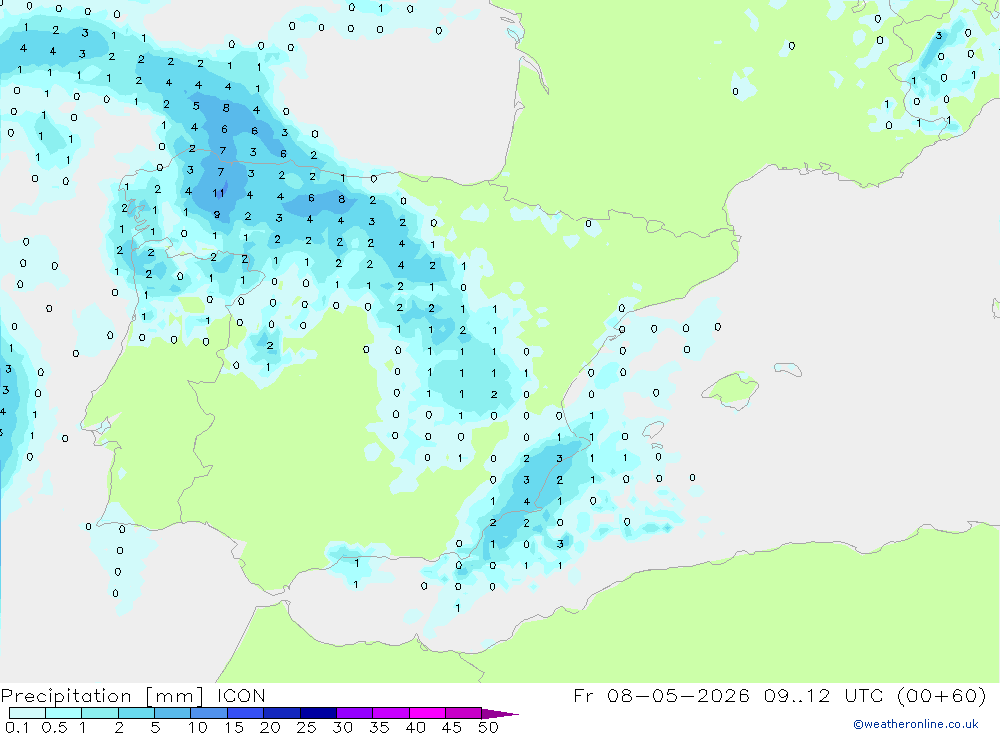
Task: Click the '10' legend scale label
Action: [x=198, y=727]
